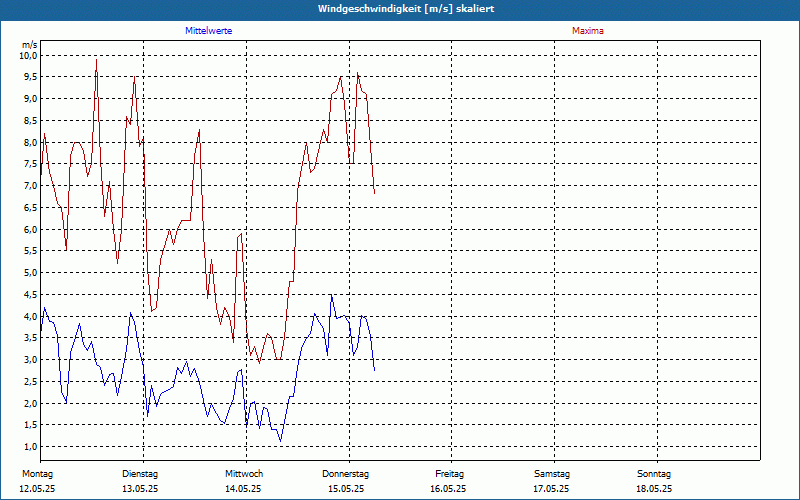This screenshot has height=500, width=800.
Task: Click the '8,5' y-axis value
Action: 31,120
